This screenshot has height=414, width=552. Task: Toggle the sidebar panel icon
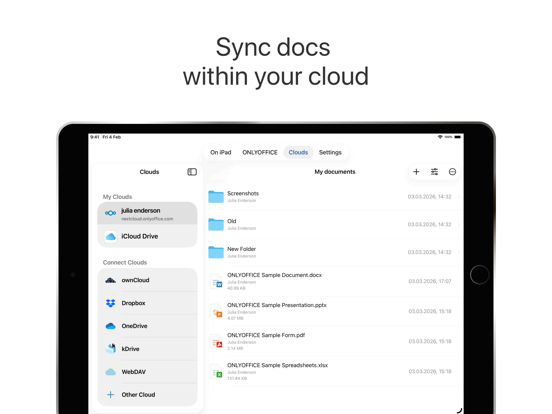tap(192, 172)
